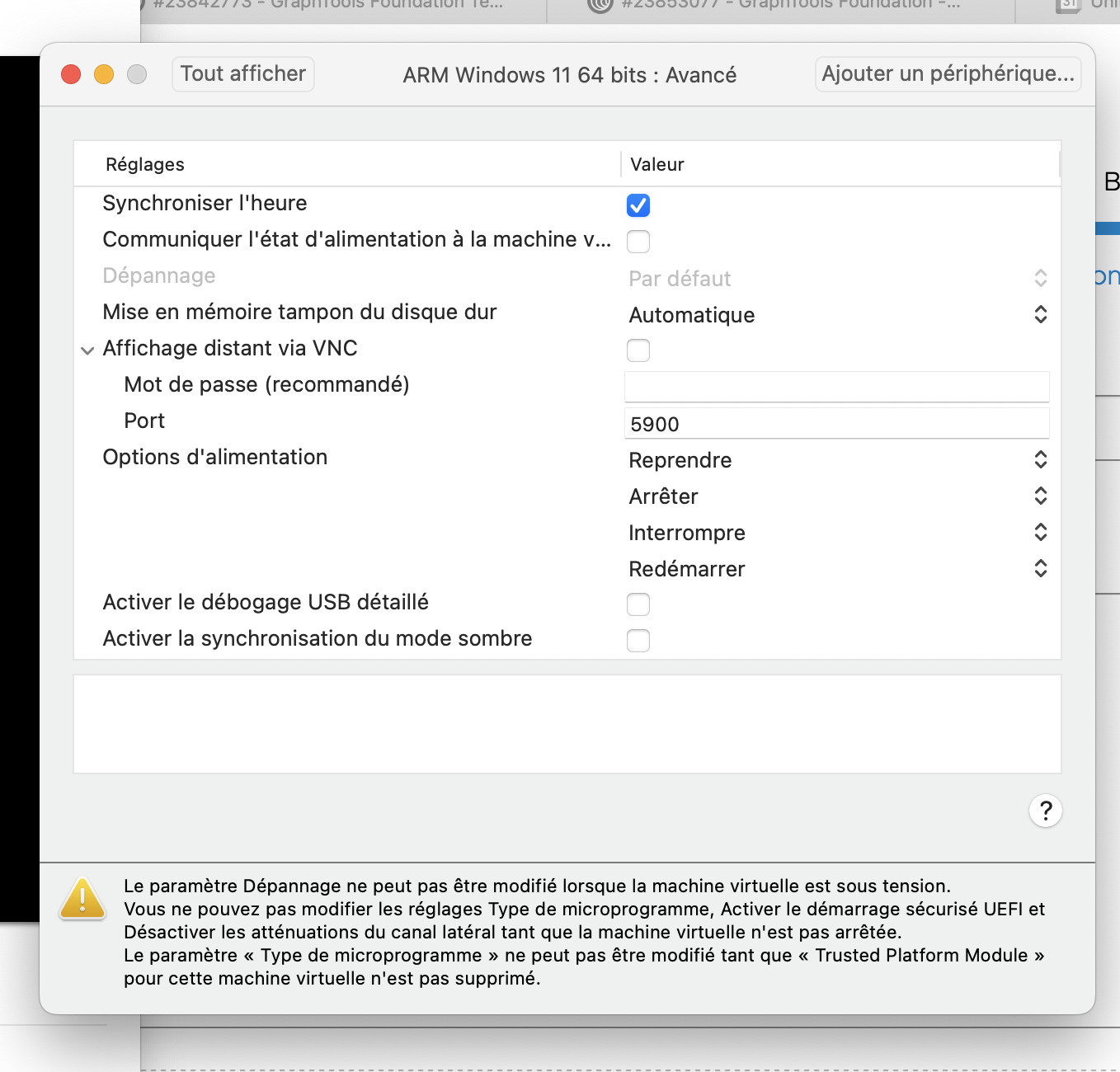The image size is (1120, 1072).
Task: Collapse the Affichage distant via VNC section
Action: pos(87,350)
